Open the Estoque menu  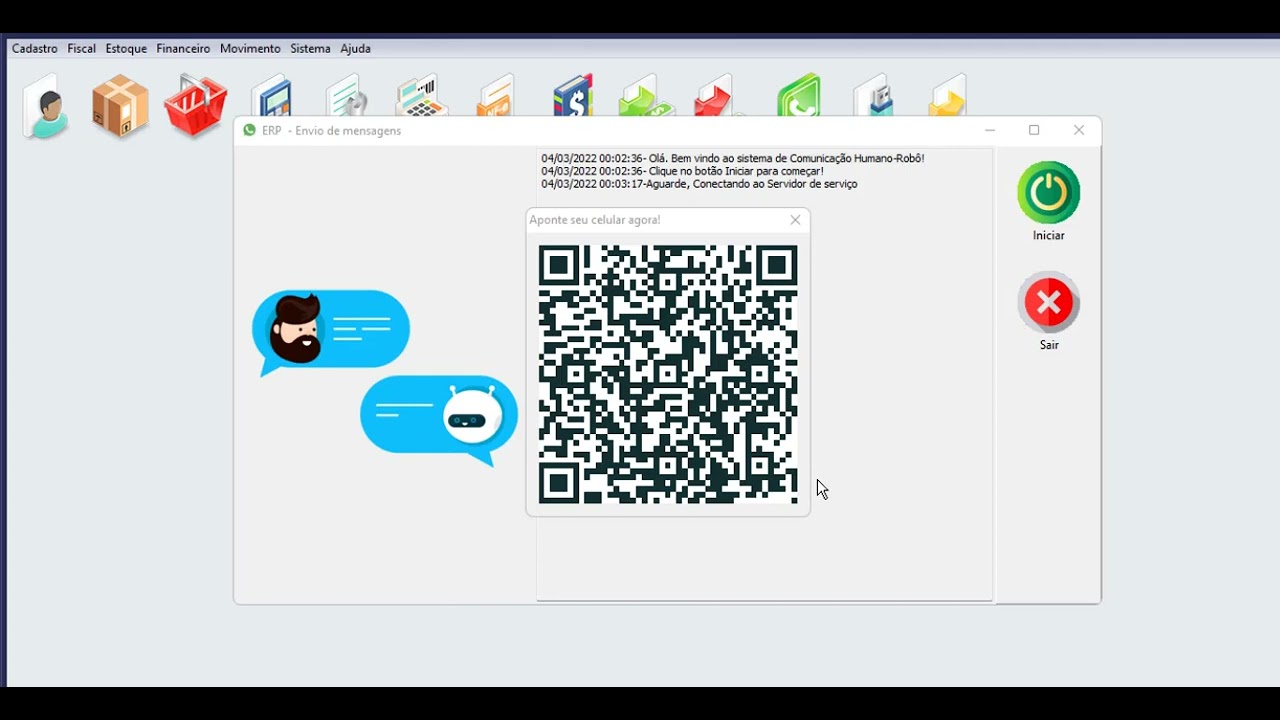[x=126, y=48]
